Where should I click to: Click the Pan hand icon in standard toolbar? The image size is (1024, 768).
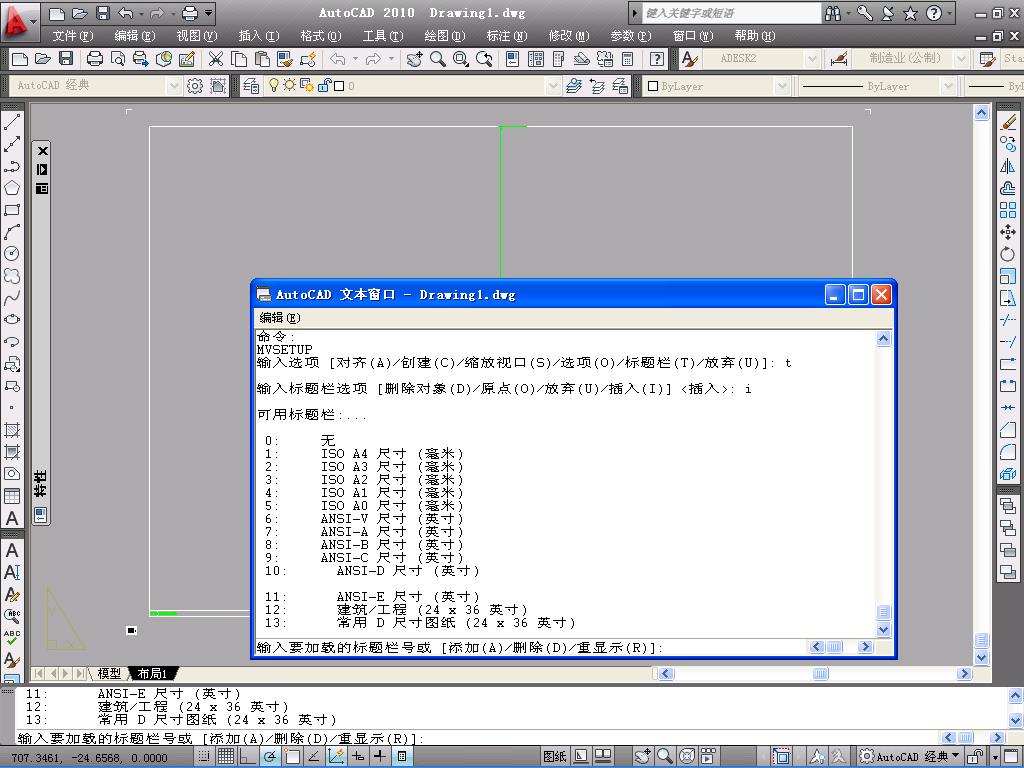[x=414, y=59]
